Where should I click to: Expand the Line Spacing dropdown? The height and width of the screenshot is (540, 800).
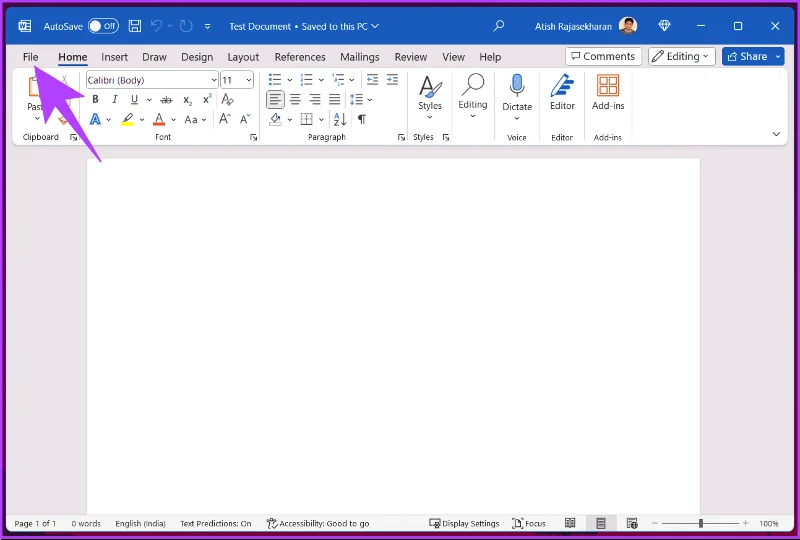pyautogui.click(x=370, y=100)
